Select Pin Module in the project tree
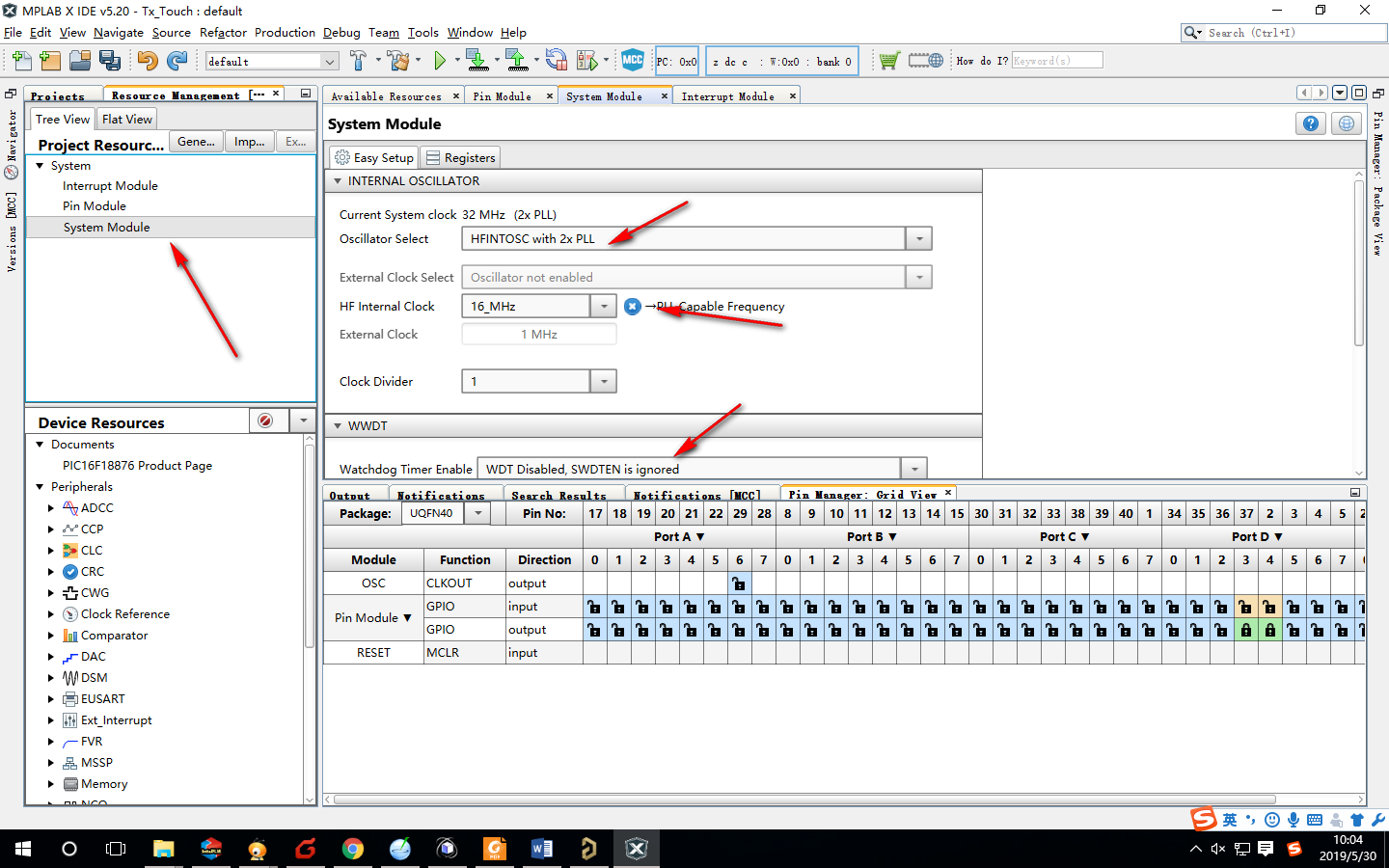Image resolution: width=1389 pixels, height=868 pixels. [95, 206]
